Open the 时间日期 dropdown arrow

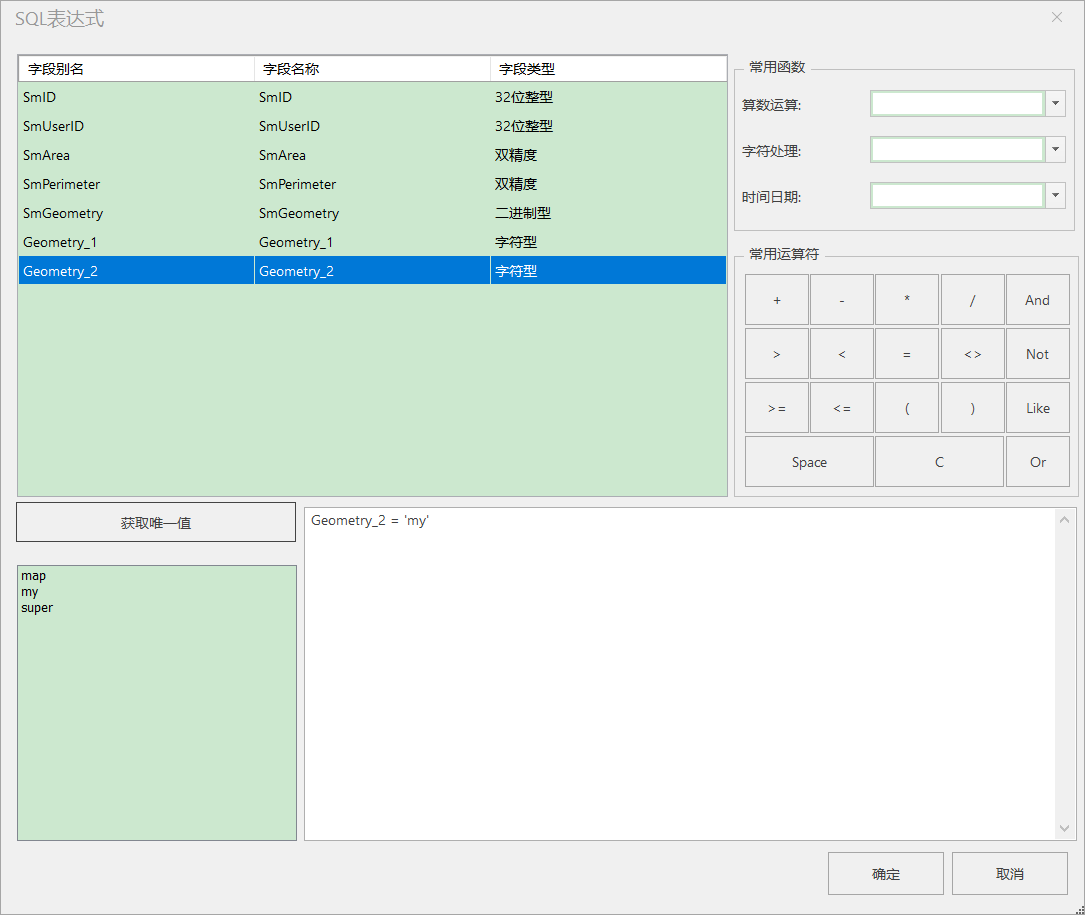point(1055,195)
